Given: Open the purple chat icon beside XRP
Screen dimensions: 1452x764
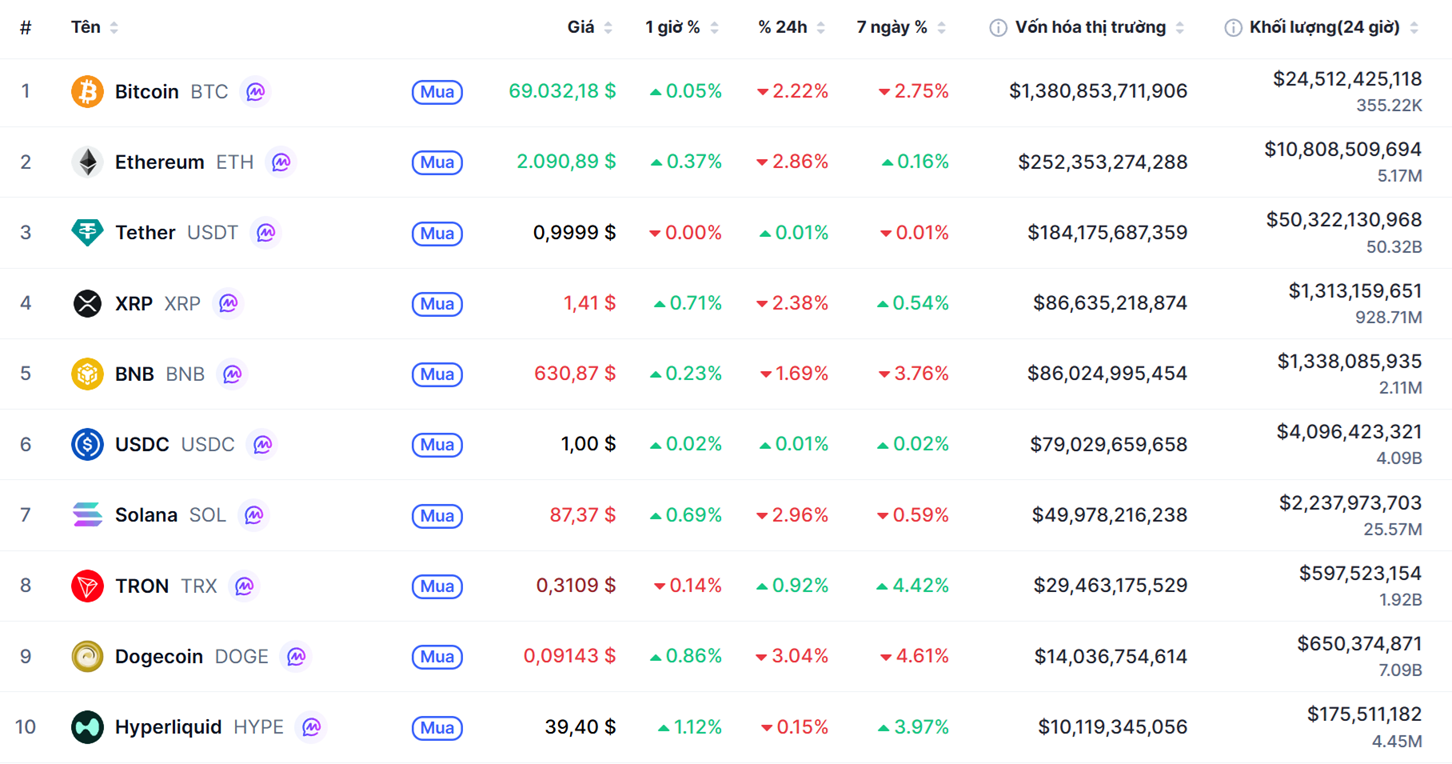Looking at the screenshot, I should point(228,303).
